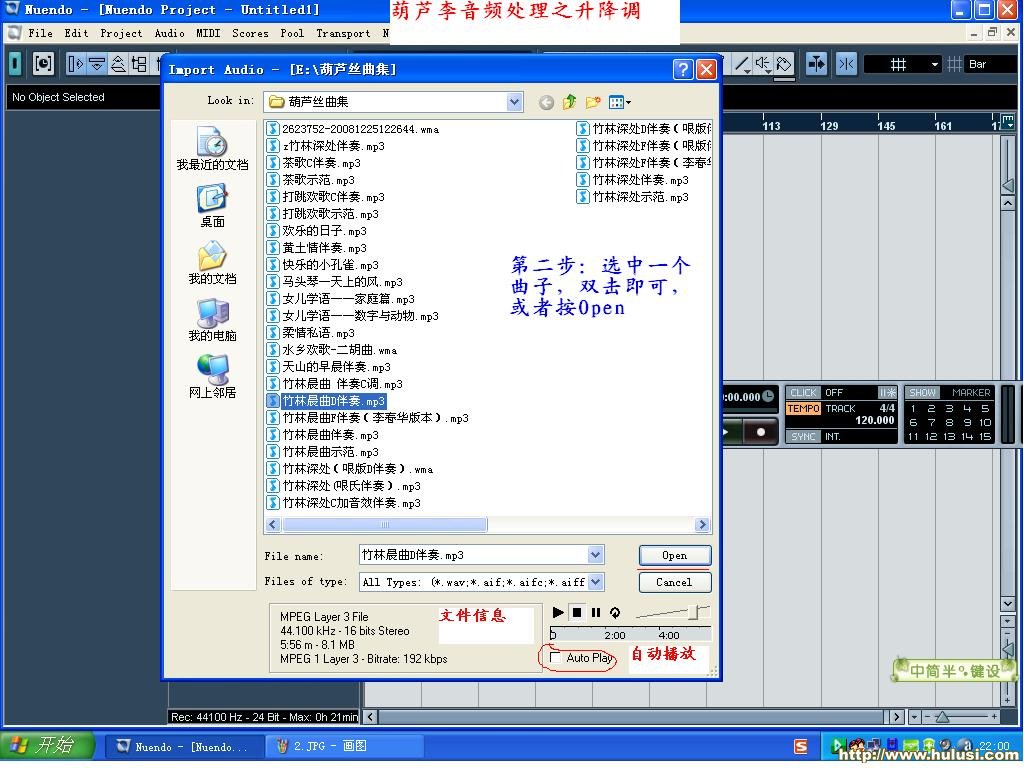Adjust the preview volume slider
The height and width of the screenshot is (768, 1024).
coord(696,612)
